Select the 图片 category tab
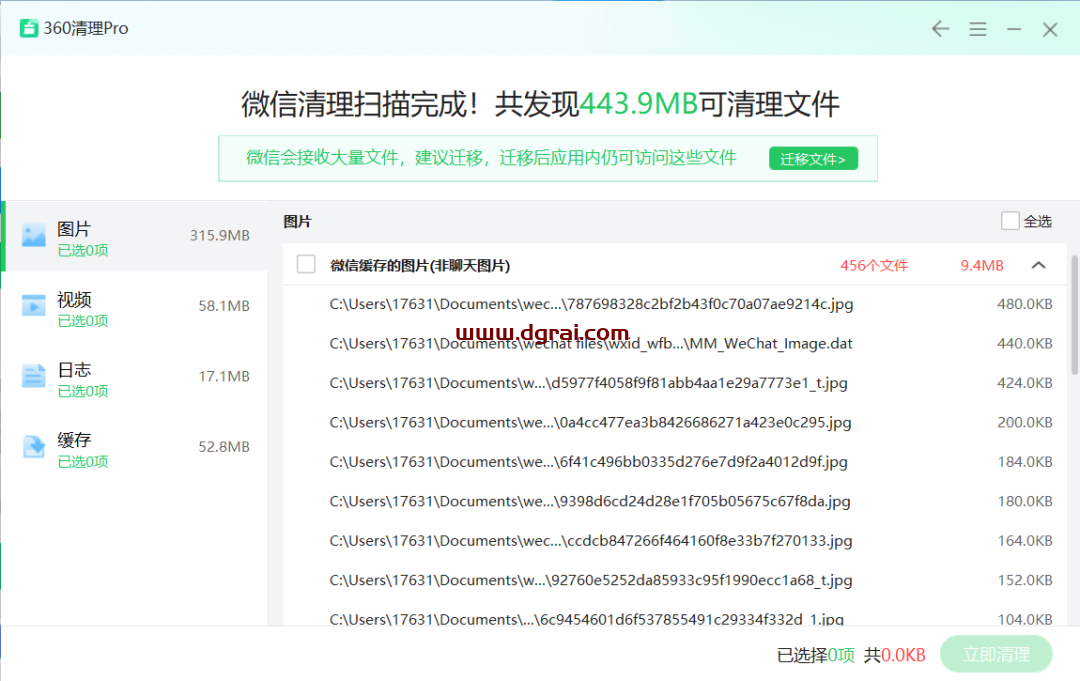 coord(136,236)
